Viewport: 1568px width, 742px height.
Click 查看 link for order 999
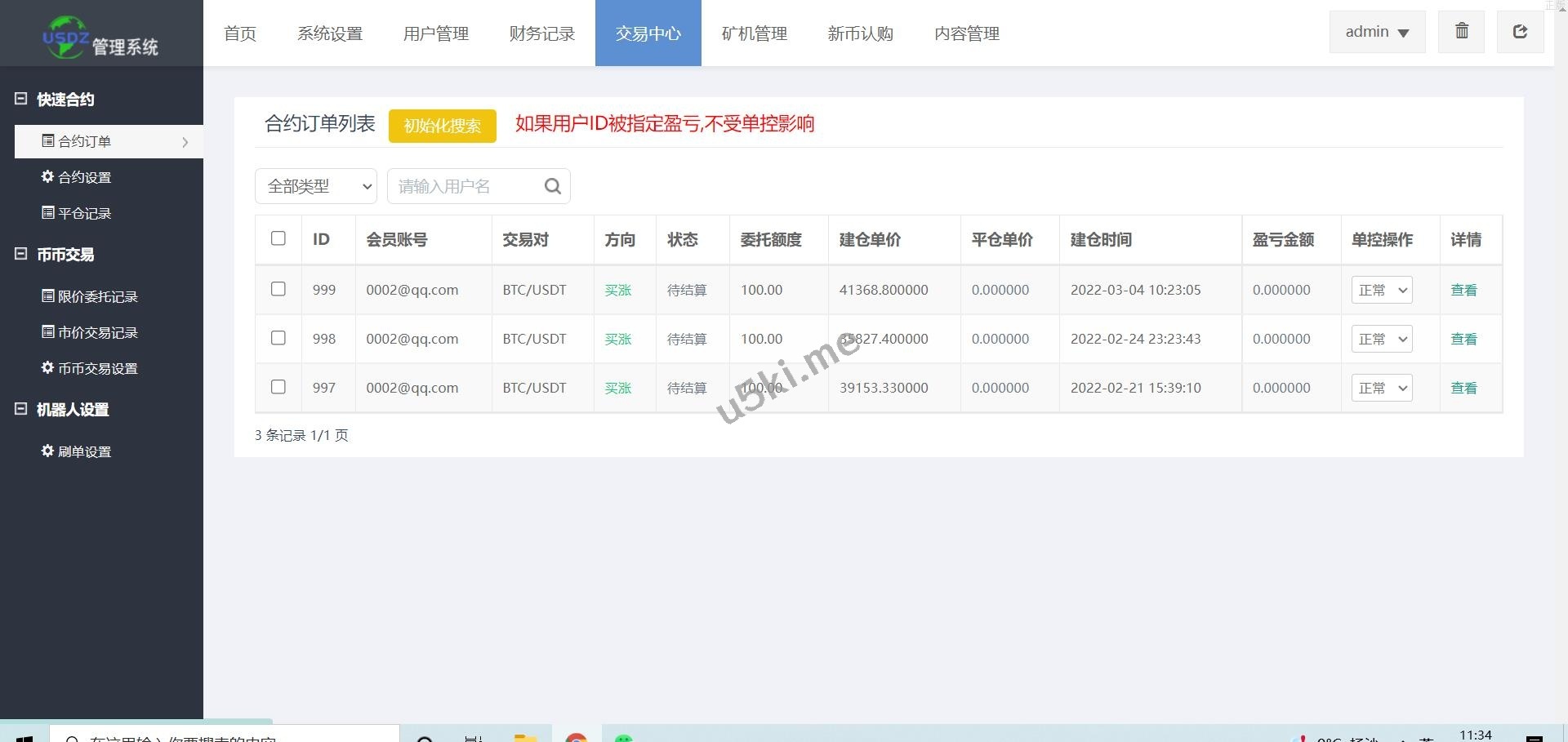[1463, 290]
